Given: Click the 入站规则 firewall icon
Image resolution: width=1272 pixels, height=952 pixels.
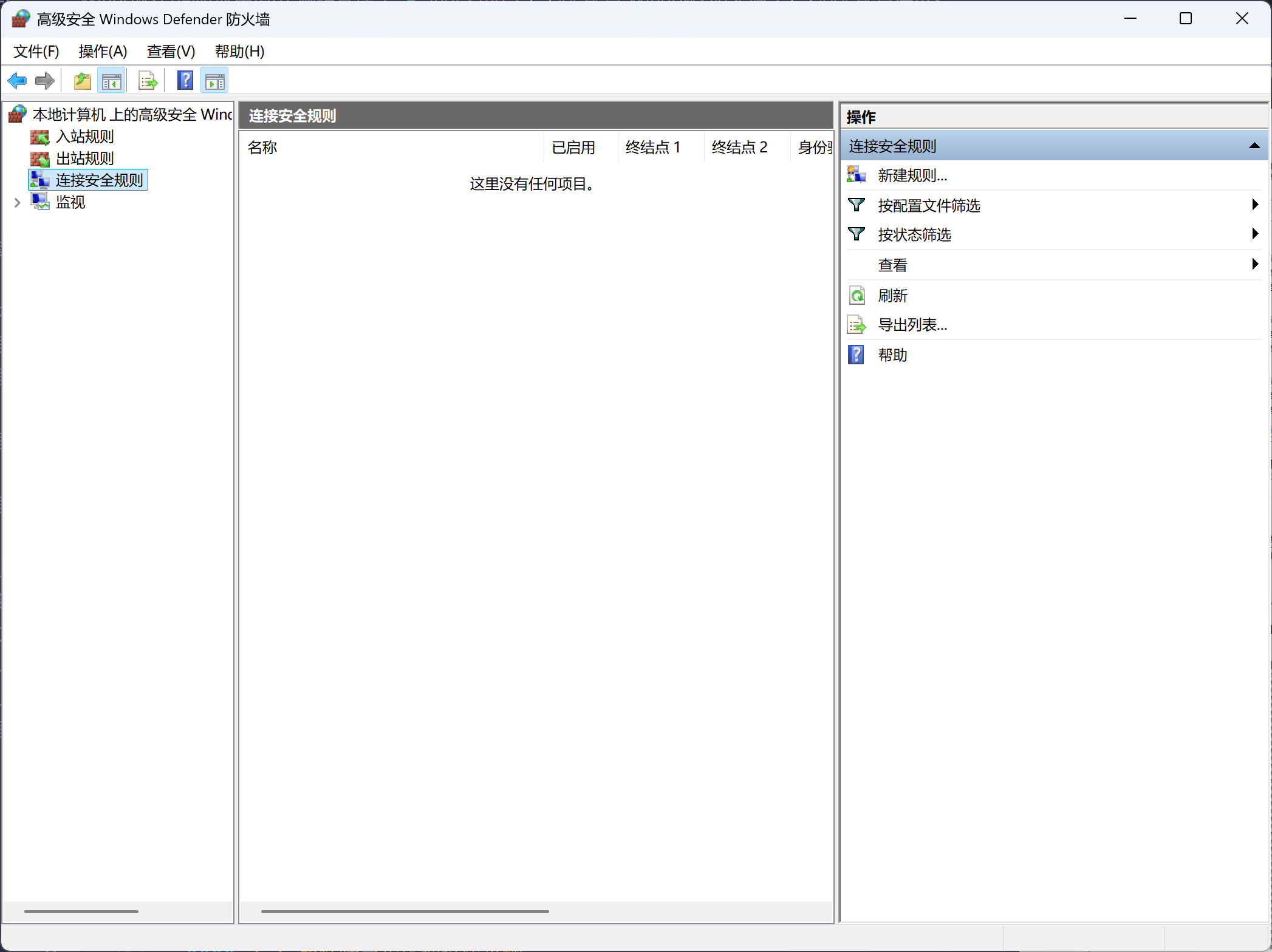Looking at the screenshot, I should [40, 137].
